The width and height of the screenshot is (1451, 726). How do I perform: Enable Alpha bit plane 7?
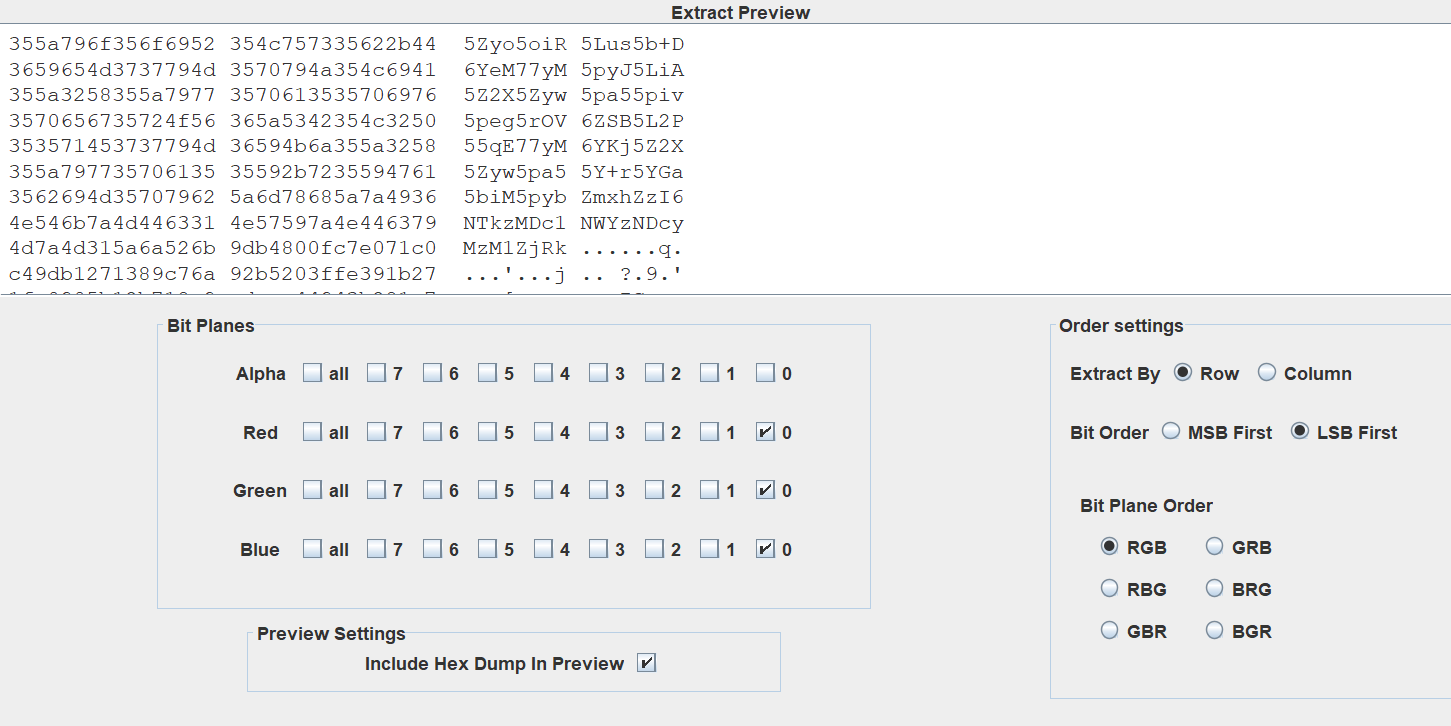click(376, 373)
